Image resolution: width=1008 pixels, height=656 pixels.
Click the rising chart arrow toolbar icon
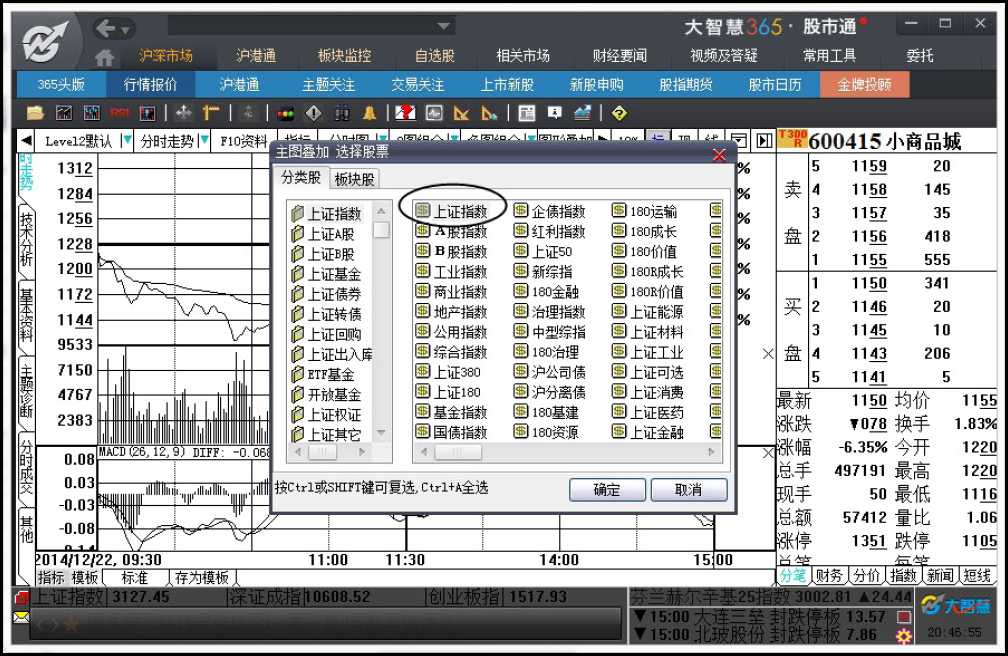(x=582, y=114)
